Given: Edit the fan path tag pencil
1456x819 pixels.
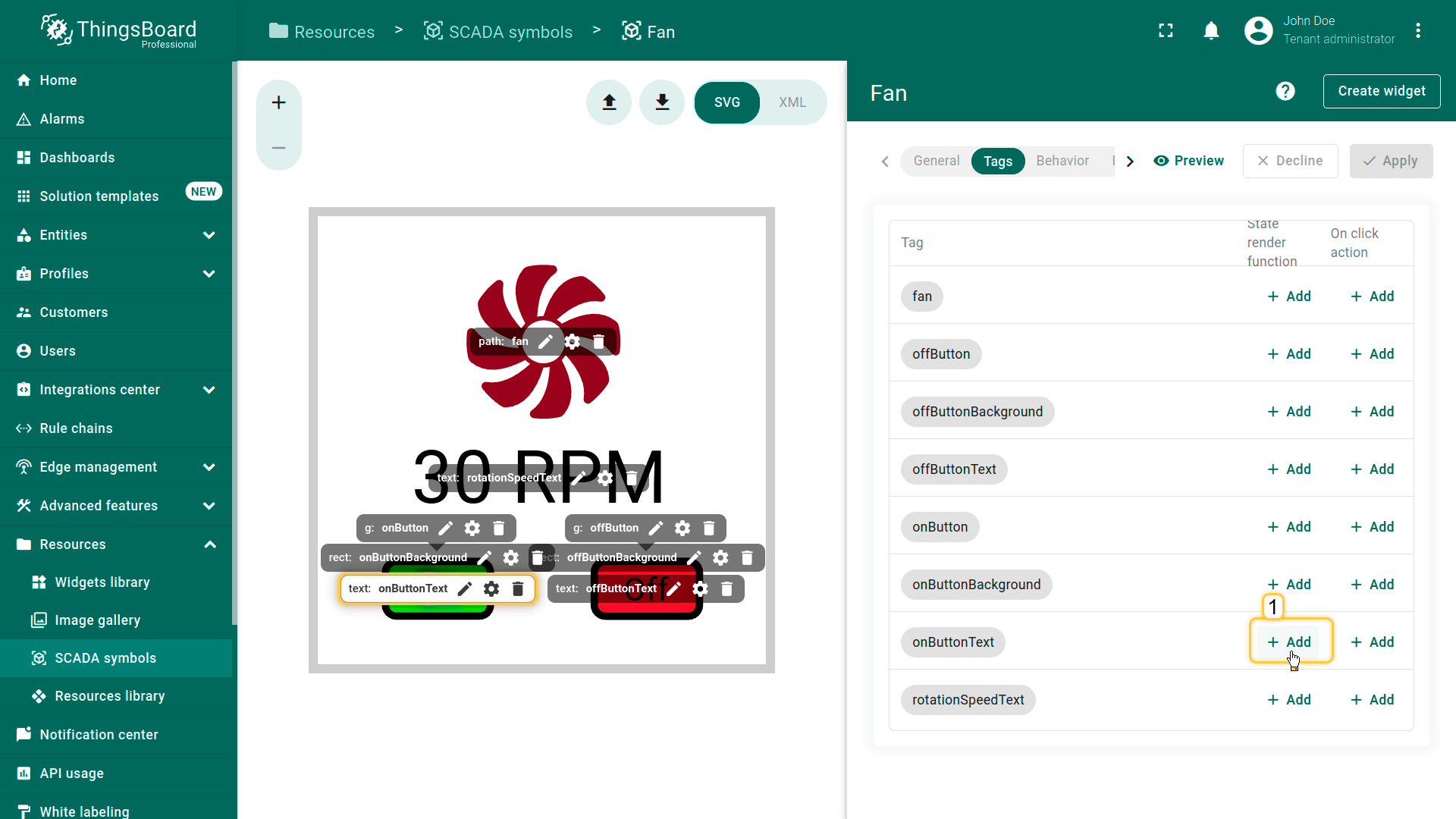Looking at the screenshot, I should click(545, 342).
